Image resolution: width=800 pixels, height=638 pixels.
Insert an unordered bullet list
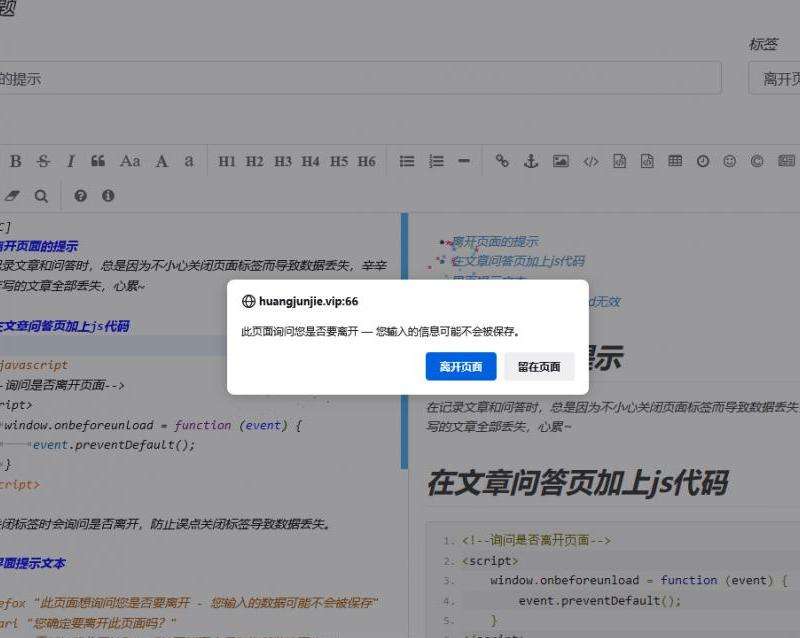tap(407, 161)
